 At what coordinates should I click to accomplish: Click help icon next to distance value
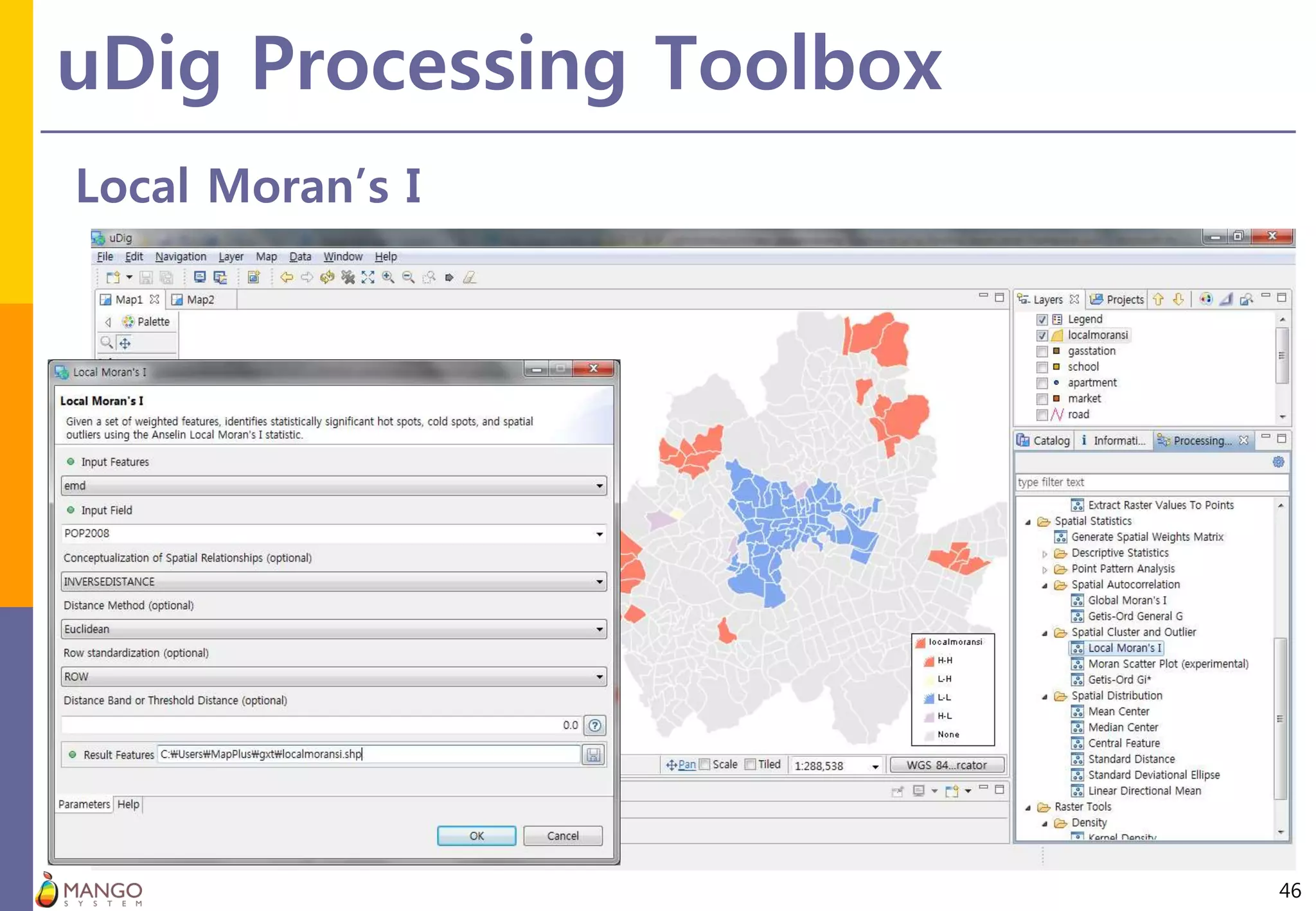point(595,725)
